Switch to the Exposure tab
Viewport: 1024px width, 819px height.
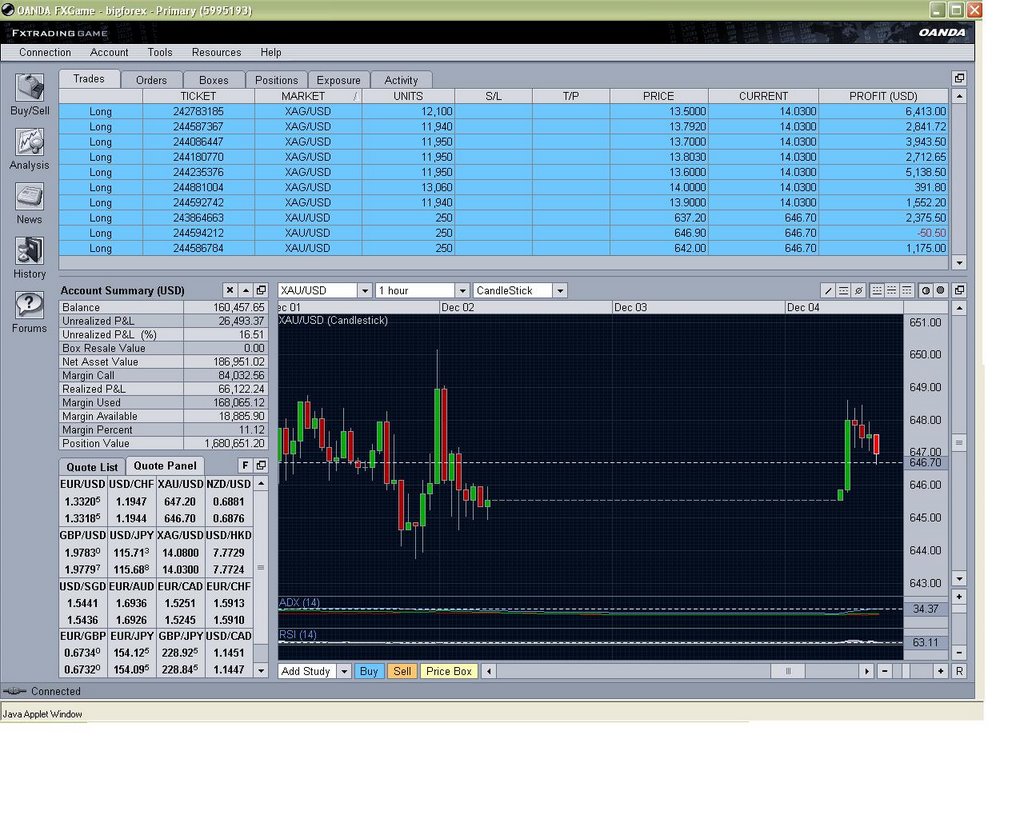click(x=338, y=80)
